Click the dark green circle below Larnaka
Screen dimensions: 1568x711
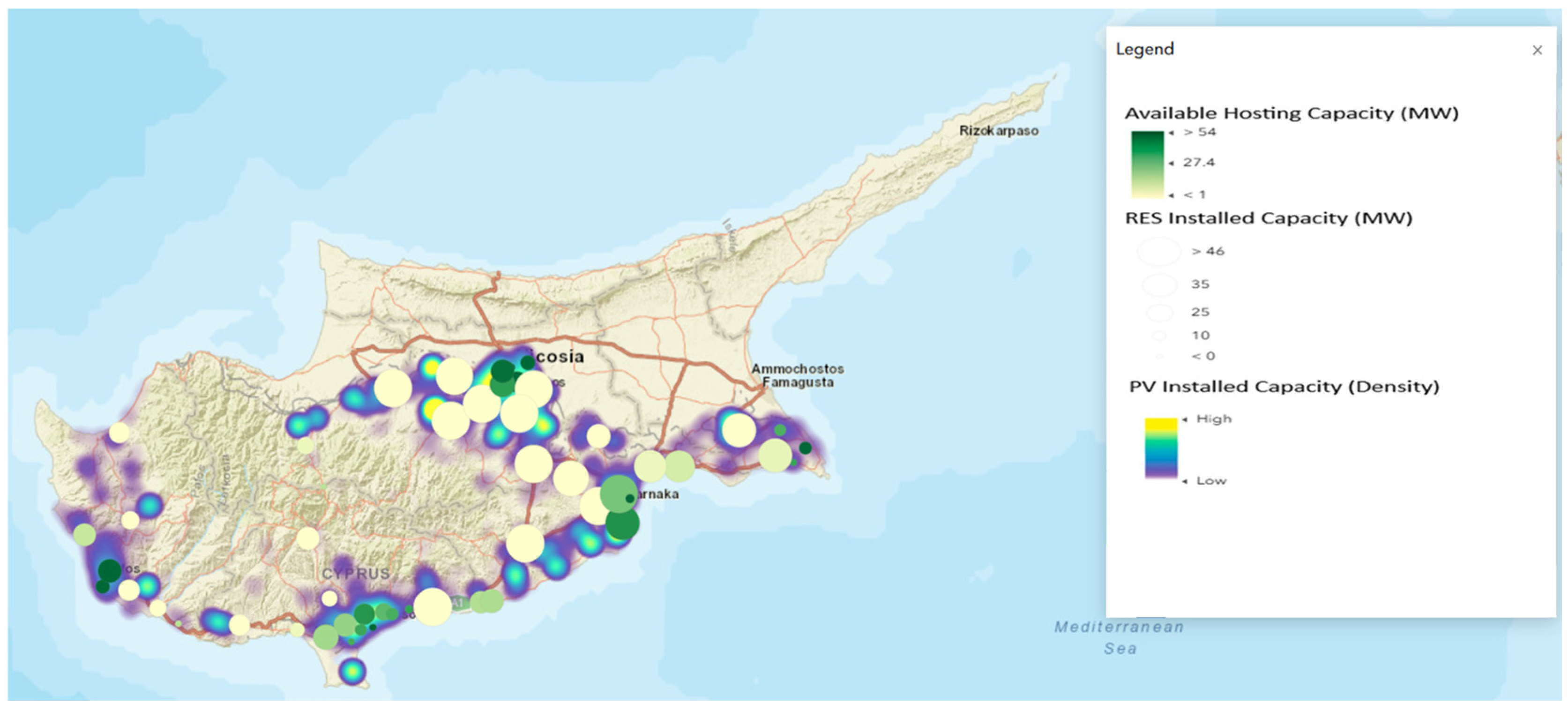coord(622,524)
